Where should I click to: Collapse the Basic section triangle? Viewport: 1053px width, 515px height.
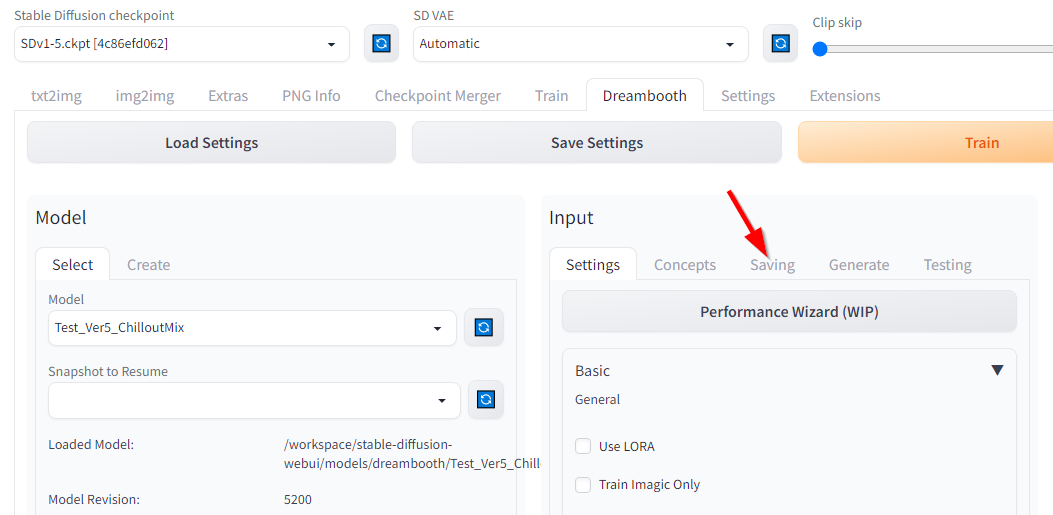[996, 371]
